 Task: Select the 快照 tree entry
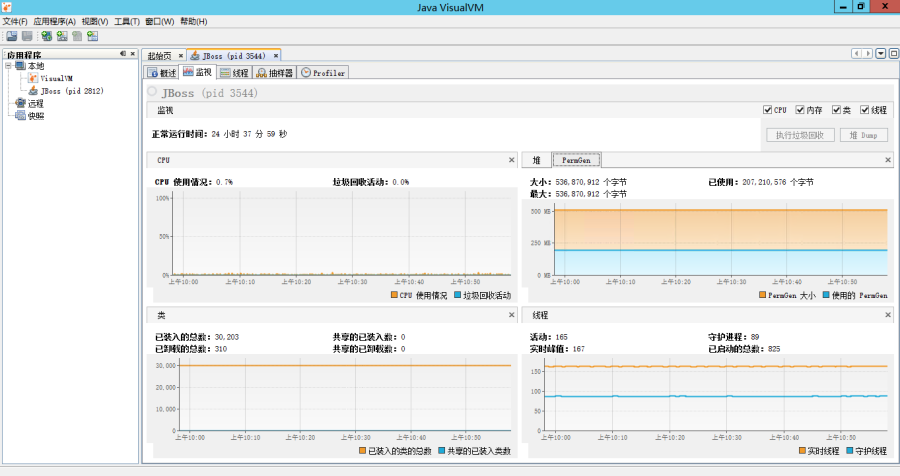pos(36,115)
